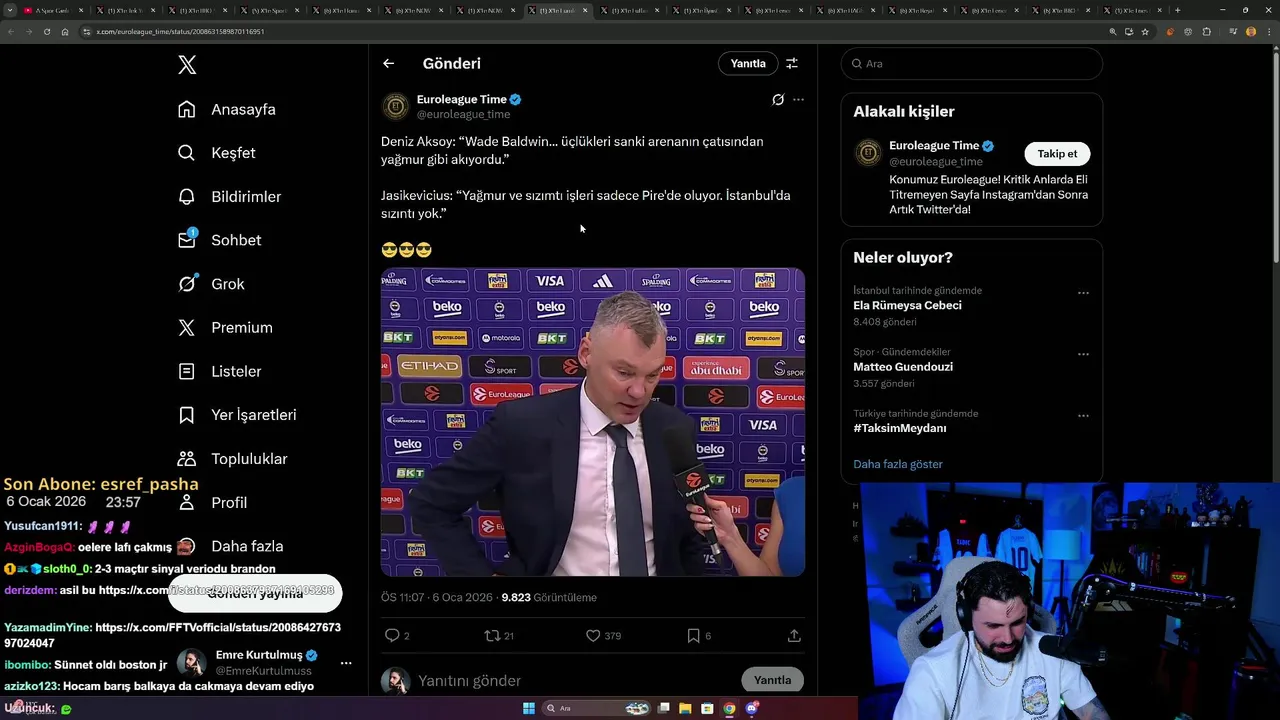1280x720 pixels.
Task: Click the Sohbet envelope icon
Action: [187, 240]
